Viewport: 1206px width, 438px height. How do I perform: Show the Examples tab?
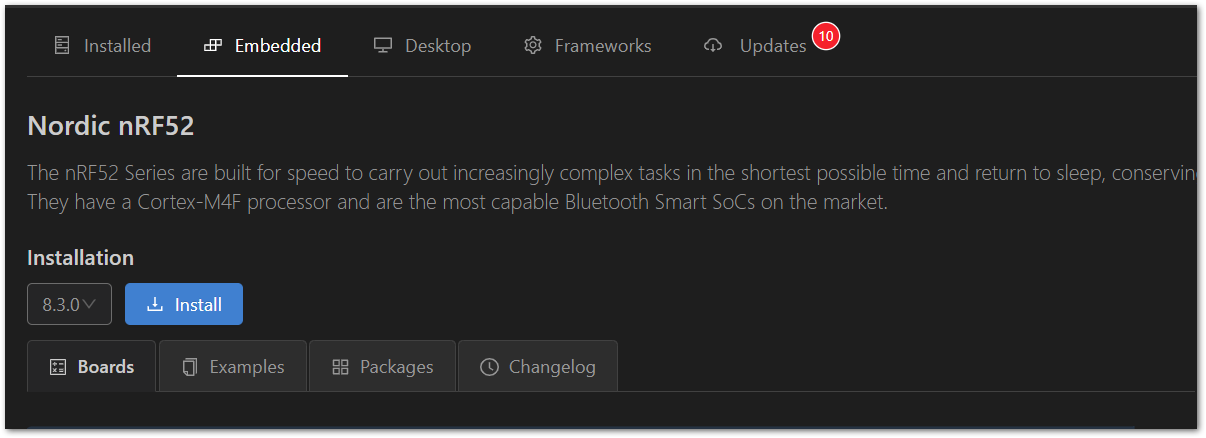(x=233, y=367)
